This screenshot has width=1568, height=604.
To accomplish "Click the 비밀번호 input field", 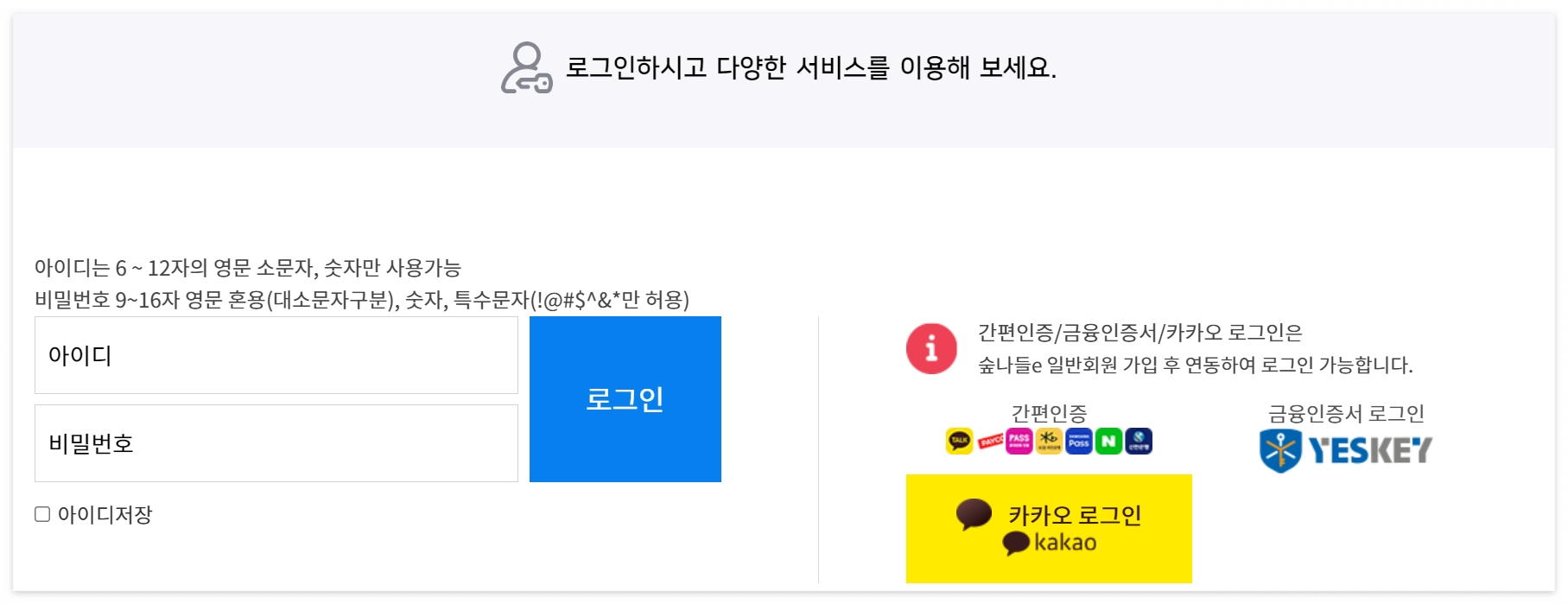I will pos(275,443).
